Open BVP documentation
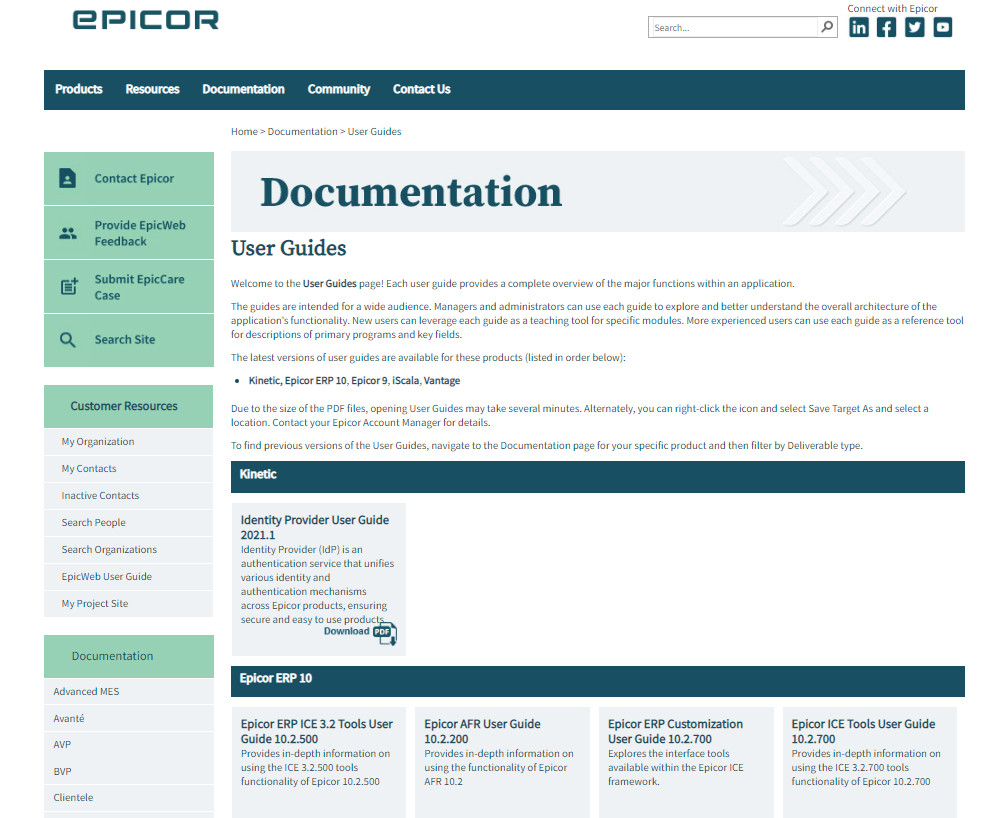The width and height of the screenshot is (994, 818). click(62, 771)
